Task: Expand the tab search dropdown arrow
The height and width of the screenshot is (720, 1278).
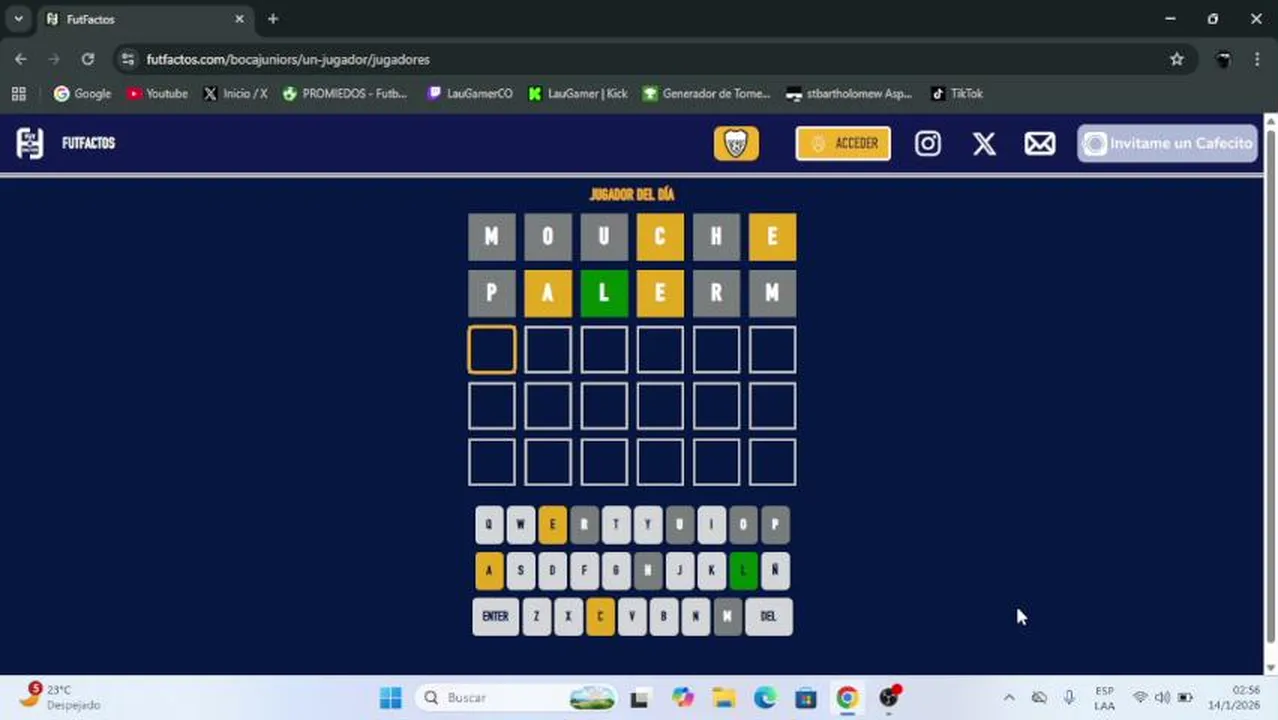Action: pos(18,19)
